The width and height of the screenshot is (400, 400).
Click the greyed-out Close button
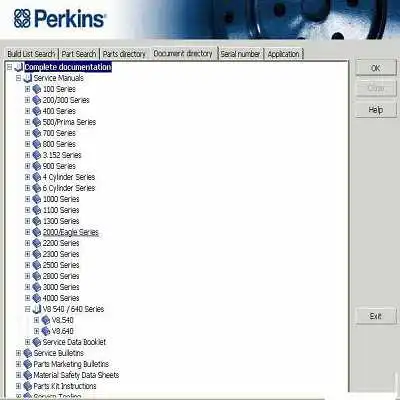[376, 88]
